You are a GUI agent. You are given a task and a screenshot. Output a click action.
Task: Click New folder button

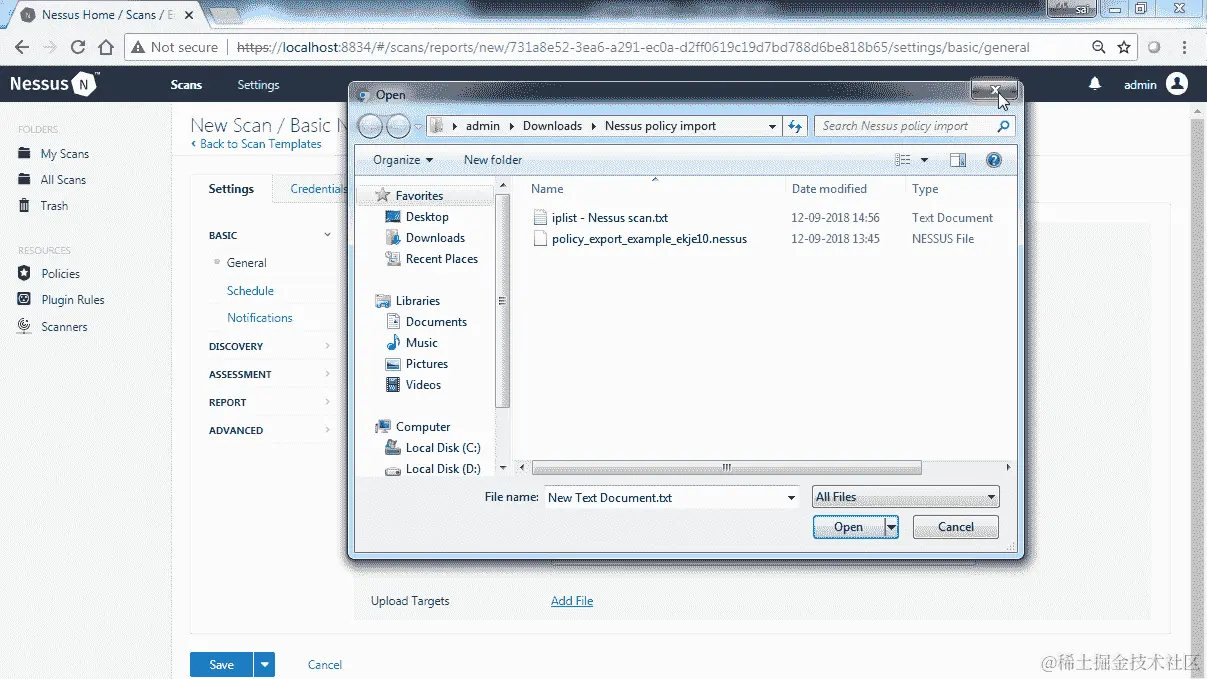pos(493,160)
